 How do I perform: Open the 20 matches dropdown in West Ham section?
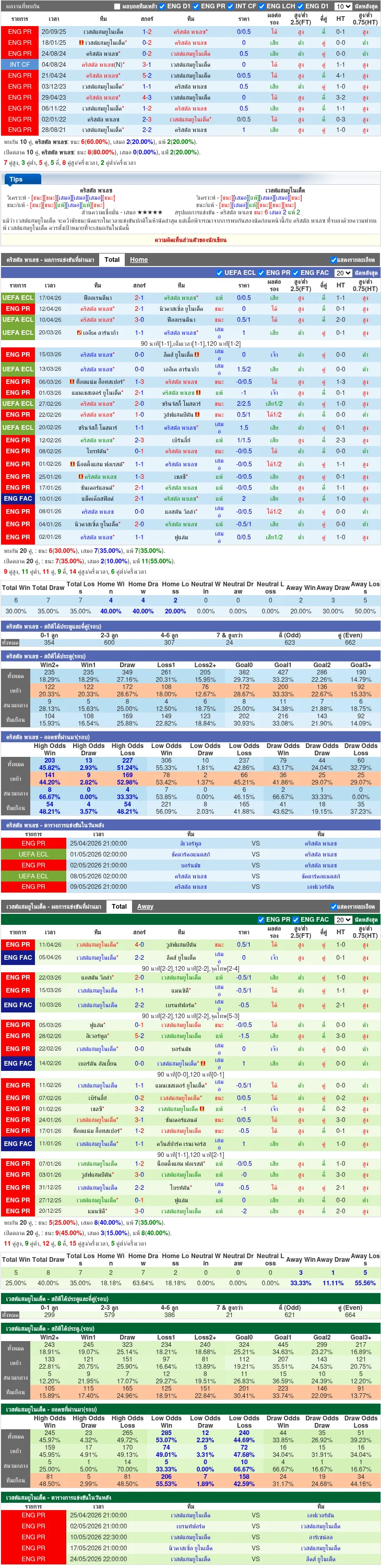tap(343, 920)
